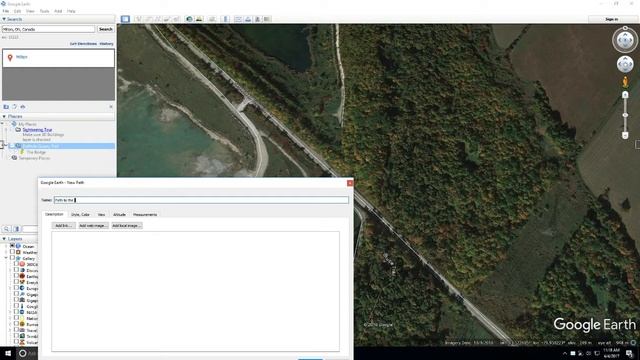Show historical imagery with the clock icon

tap(189, 19)
